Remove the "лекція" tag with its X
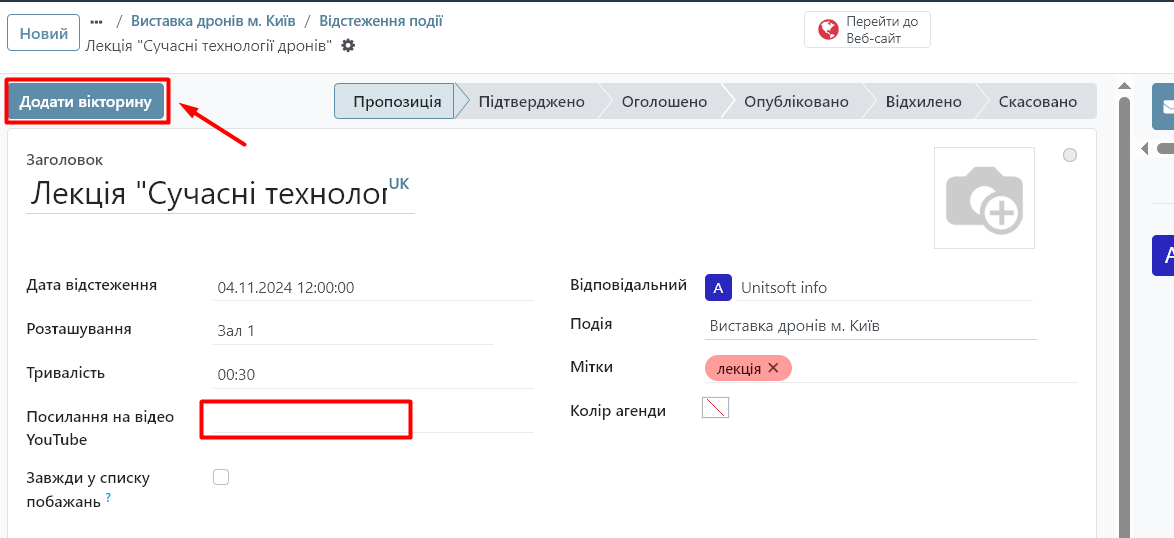Viewport: 1174px width, 538px height. click(773, 368)
